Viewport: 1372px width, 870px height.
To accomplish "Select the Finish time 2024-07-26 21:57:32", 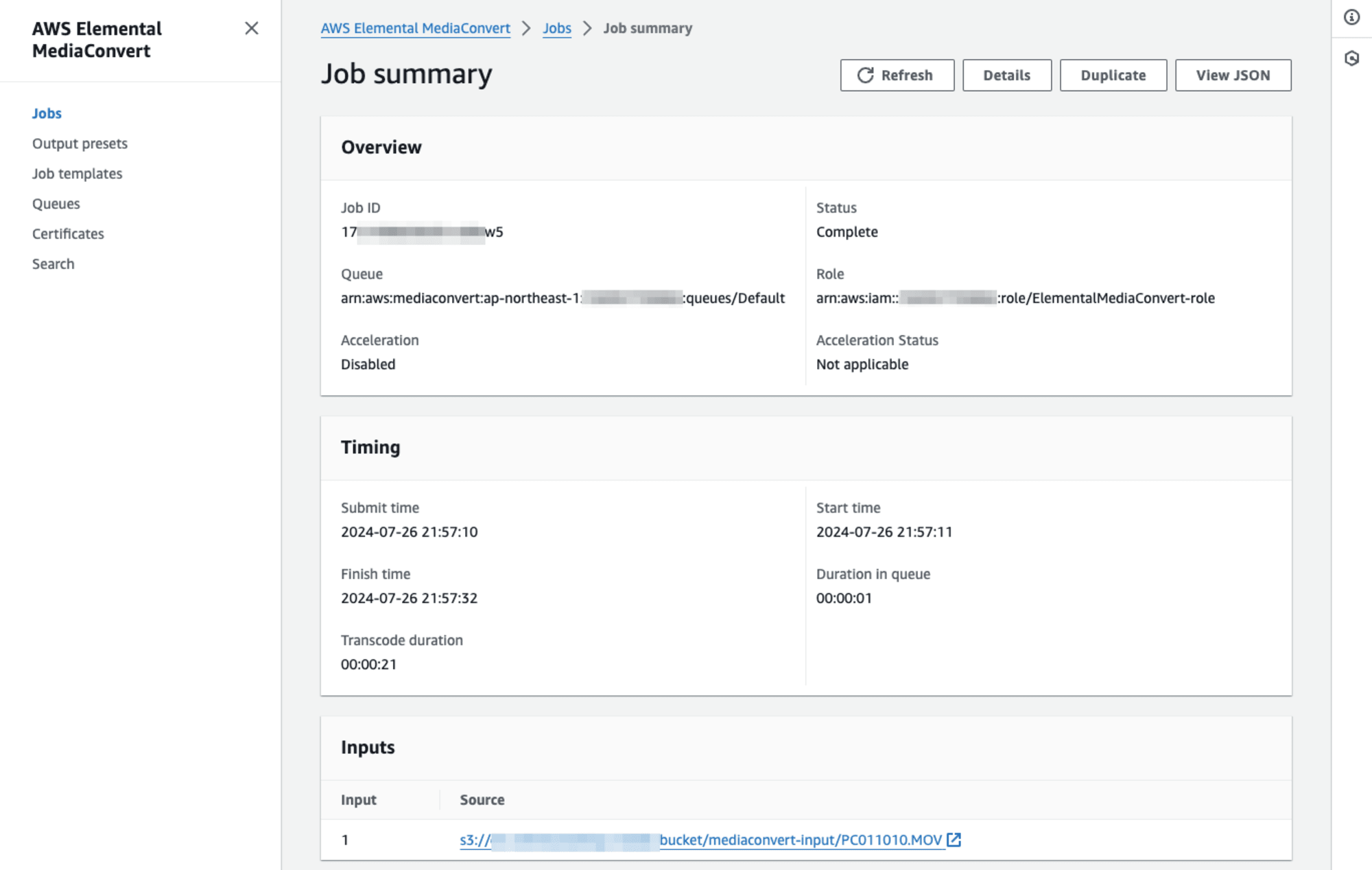I will tap(409, 598).
